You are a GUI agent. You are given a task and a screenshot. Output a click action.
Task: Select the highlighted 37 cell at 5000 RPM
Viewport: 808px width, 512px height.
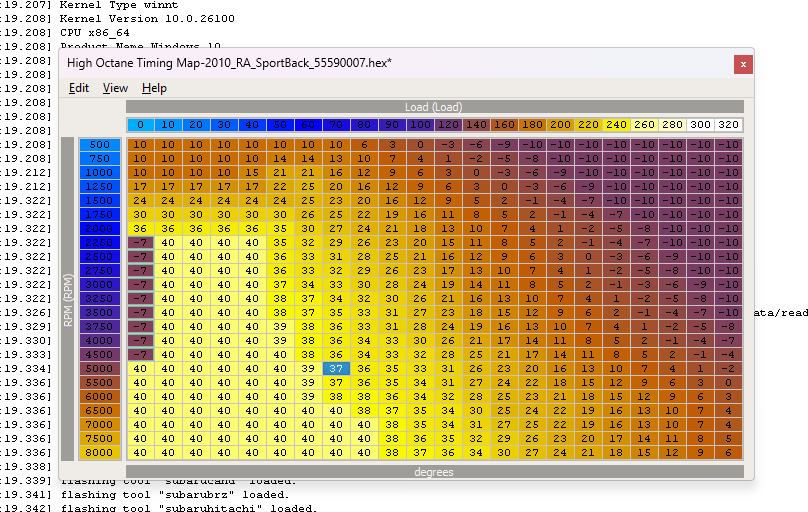point(336,368)
